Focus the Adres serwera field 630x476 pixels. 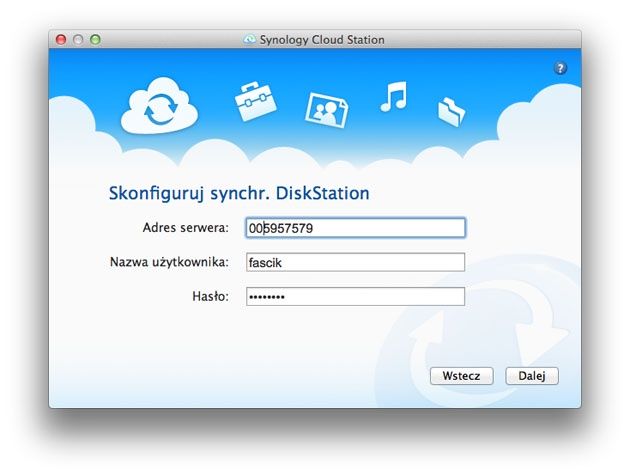click(356, 228)
